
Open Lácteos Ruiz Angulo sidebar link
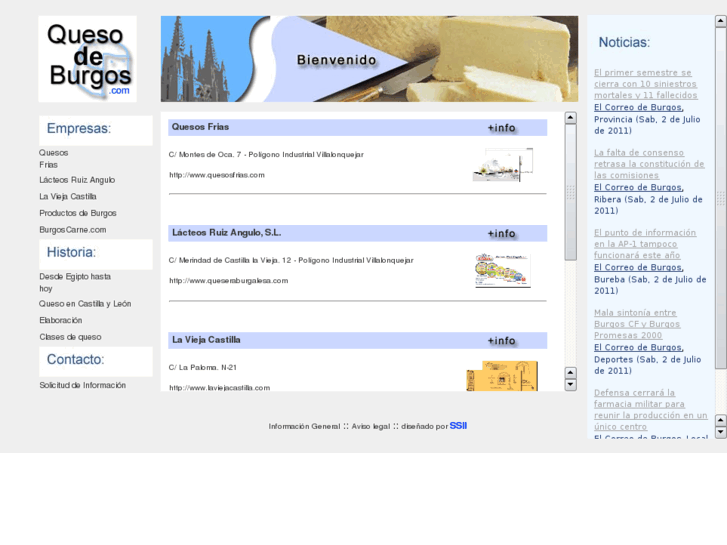point(77,180)
